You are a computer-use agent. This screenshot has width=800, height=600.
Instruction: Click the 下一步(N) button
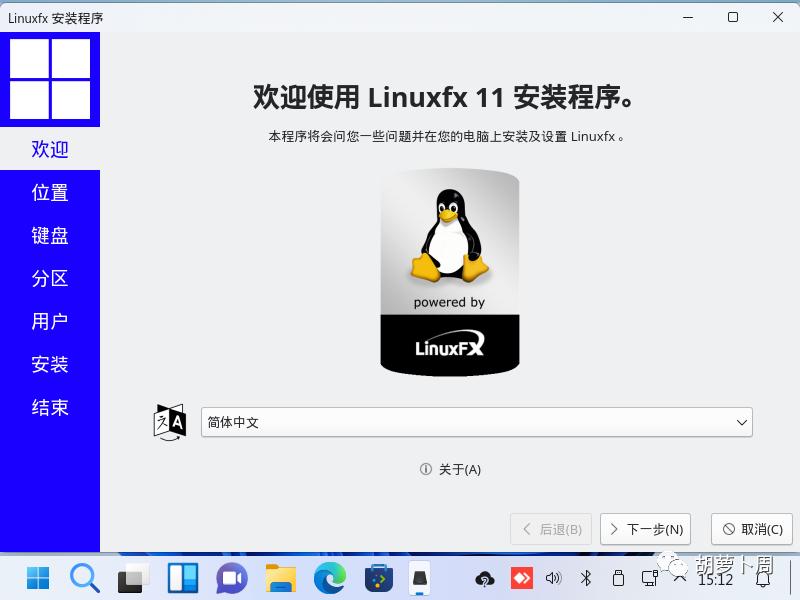tap(645, 529)
